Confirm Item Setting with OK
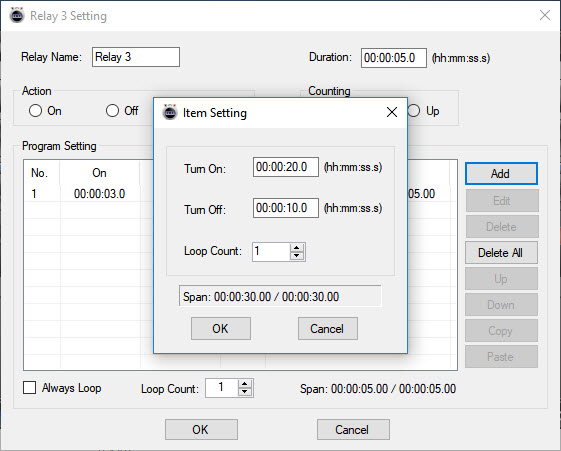Viewport: 561px width, 451px height. [221, 329]
